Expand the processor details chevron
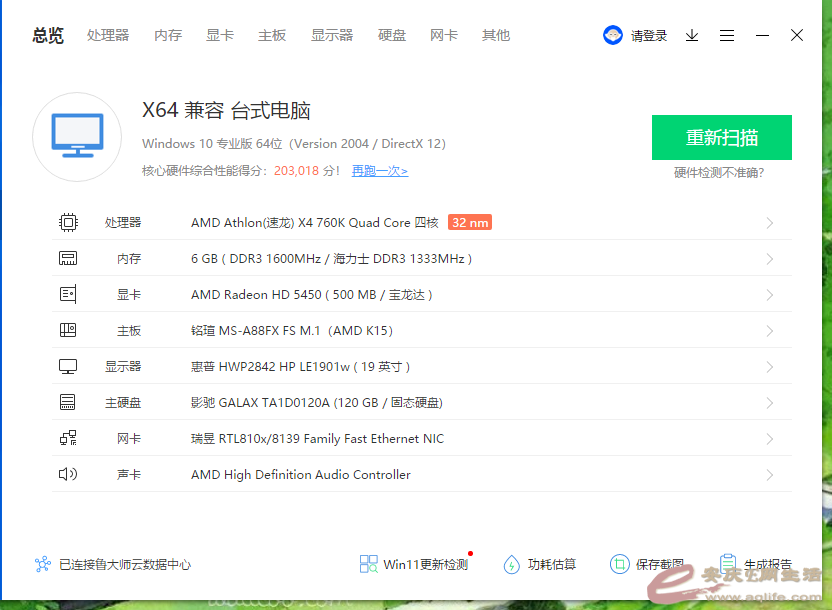Screen dimensions: 832x610 tap(770, 223)
